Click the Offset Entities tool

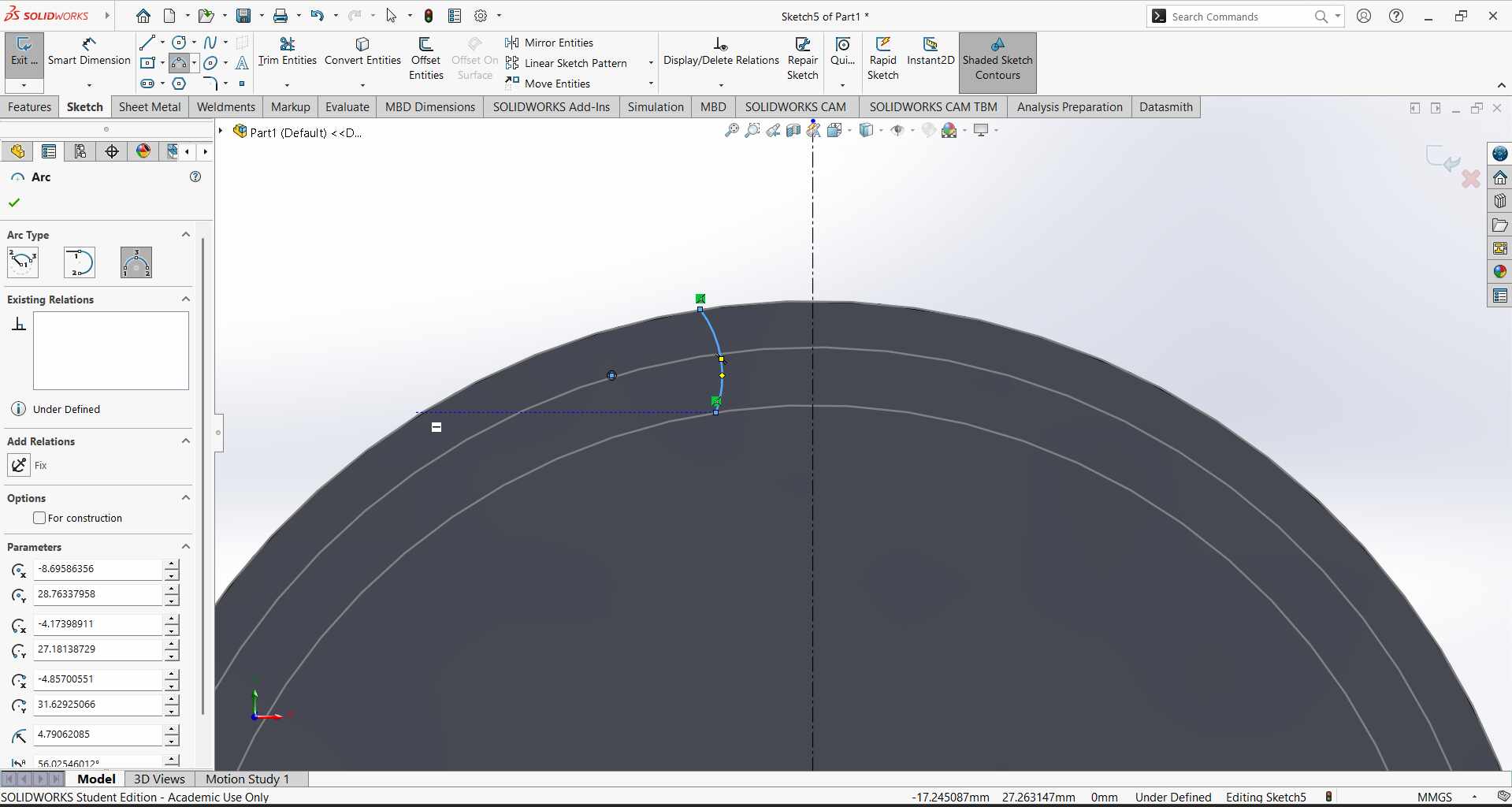(x=426, y=58)
